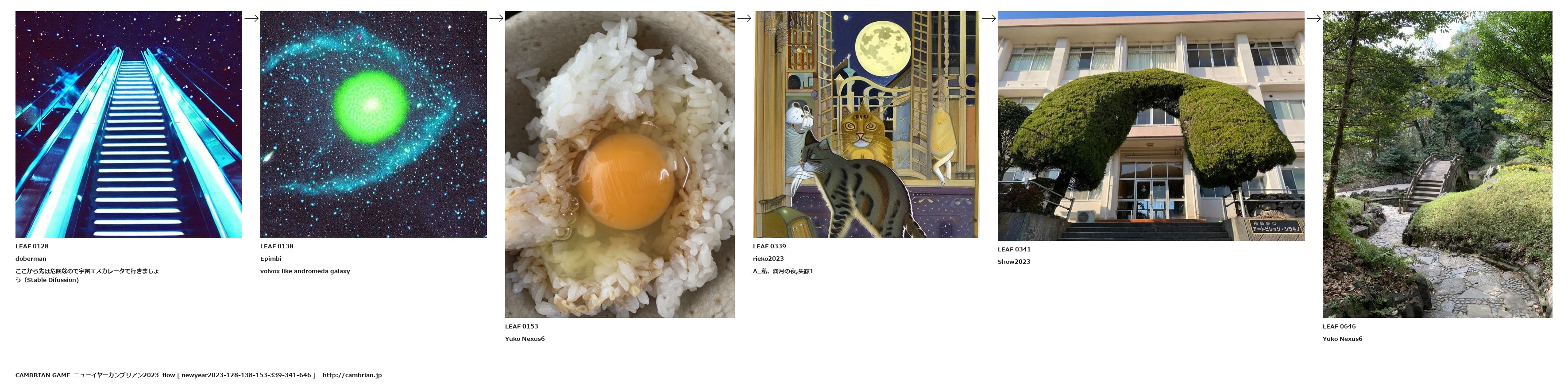The image size is (1568, 386).
Task: Select the LEAF 0153 label
Action: point(521,326)
